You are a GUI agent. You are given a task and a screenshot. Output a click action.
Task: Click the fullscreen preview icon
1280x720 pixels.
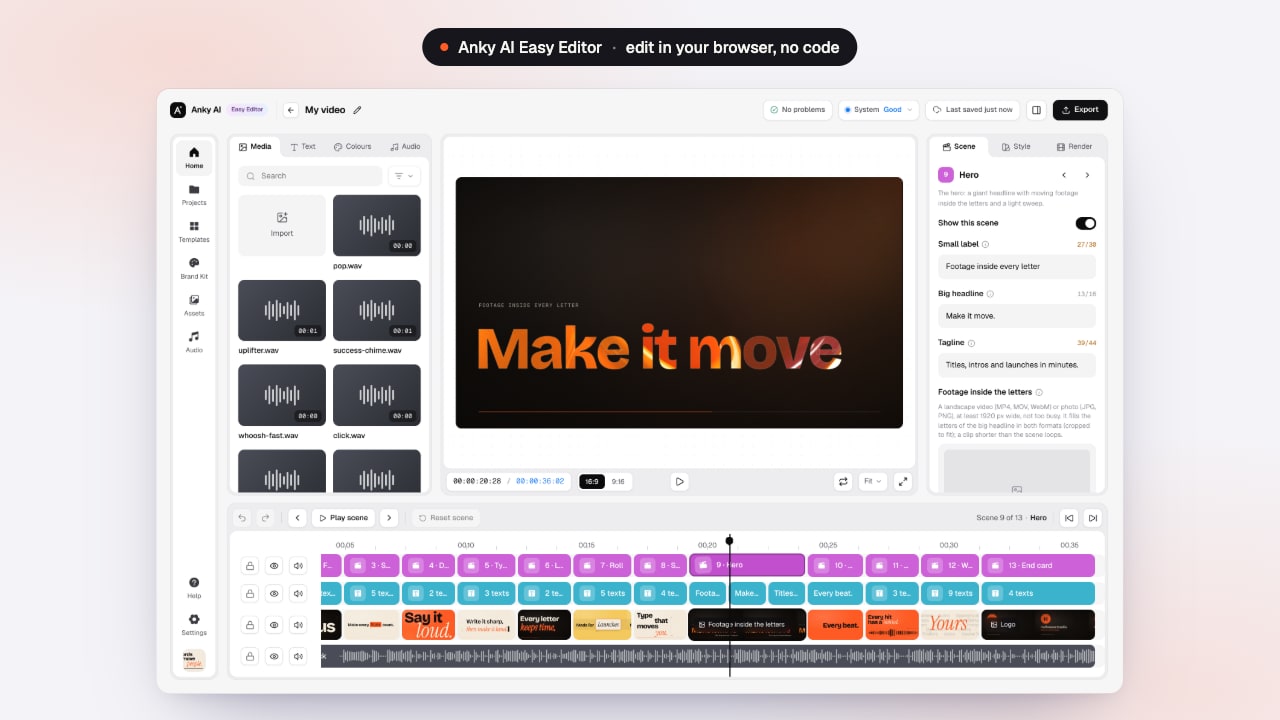(902, 481)
